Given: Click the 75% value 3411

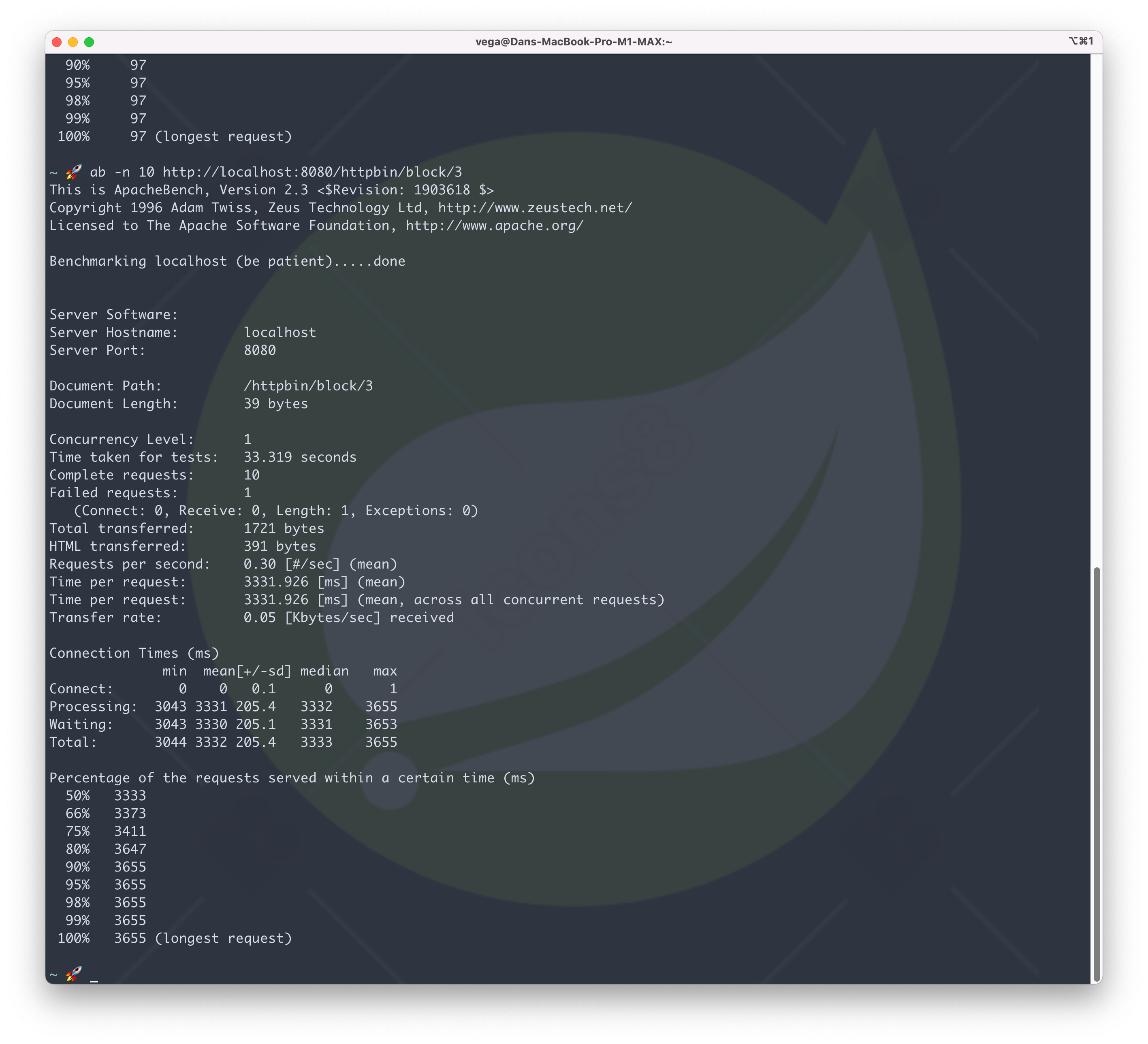Looking at the screenshot, I should point(130,832).
